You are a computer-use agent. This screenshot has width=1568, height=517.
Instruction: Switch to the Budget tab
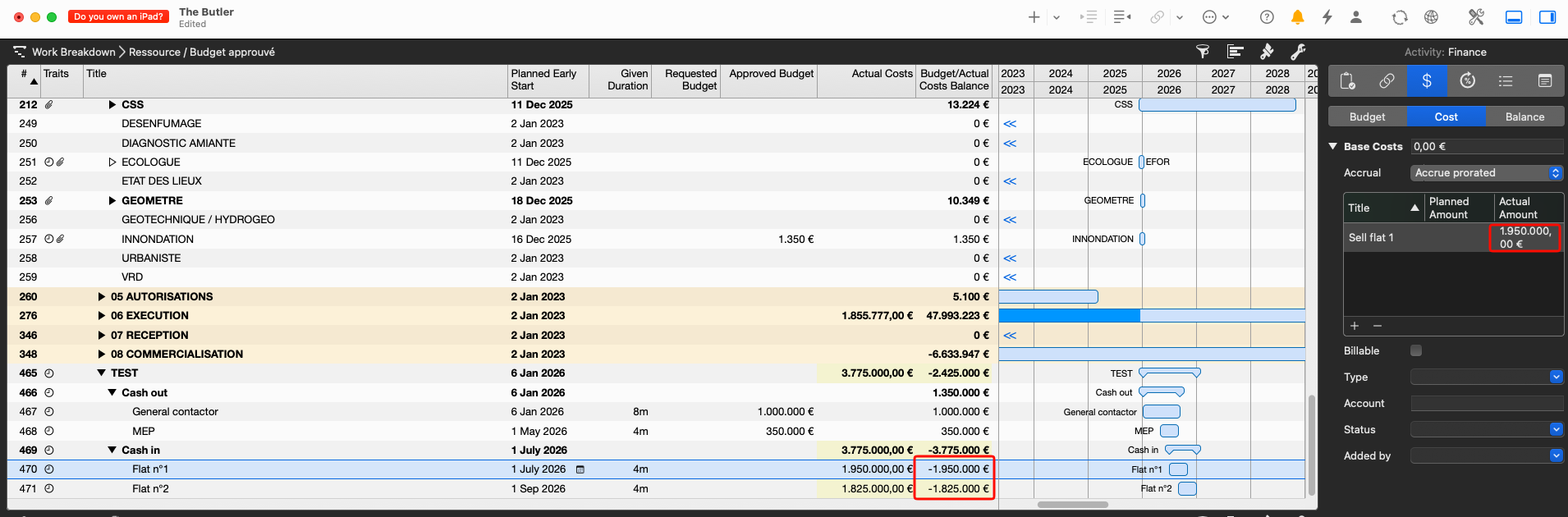[x=1368, y=117]
